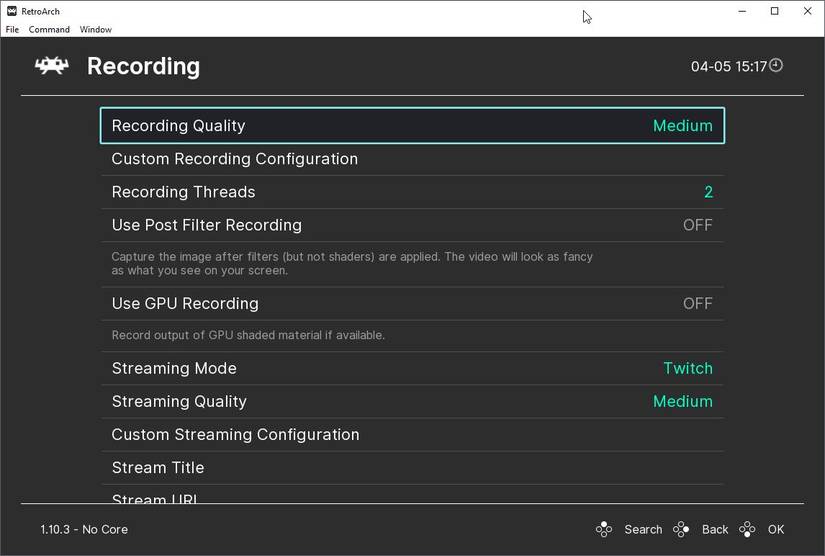Click the Search gamepad button icon

[604, 529]
